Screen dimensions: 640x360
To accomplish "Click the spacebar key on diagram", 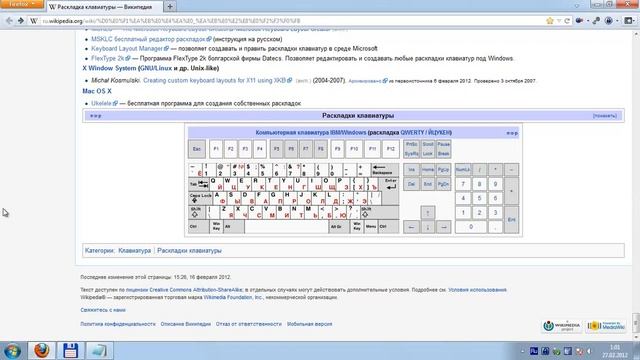I will (287, 227).
